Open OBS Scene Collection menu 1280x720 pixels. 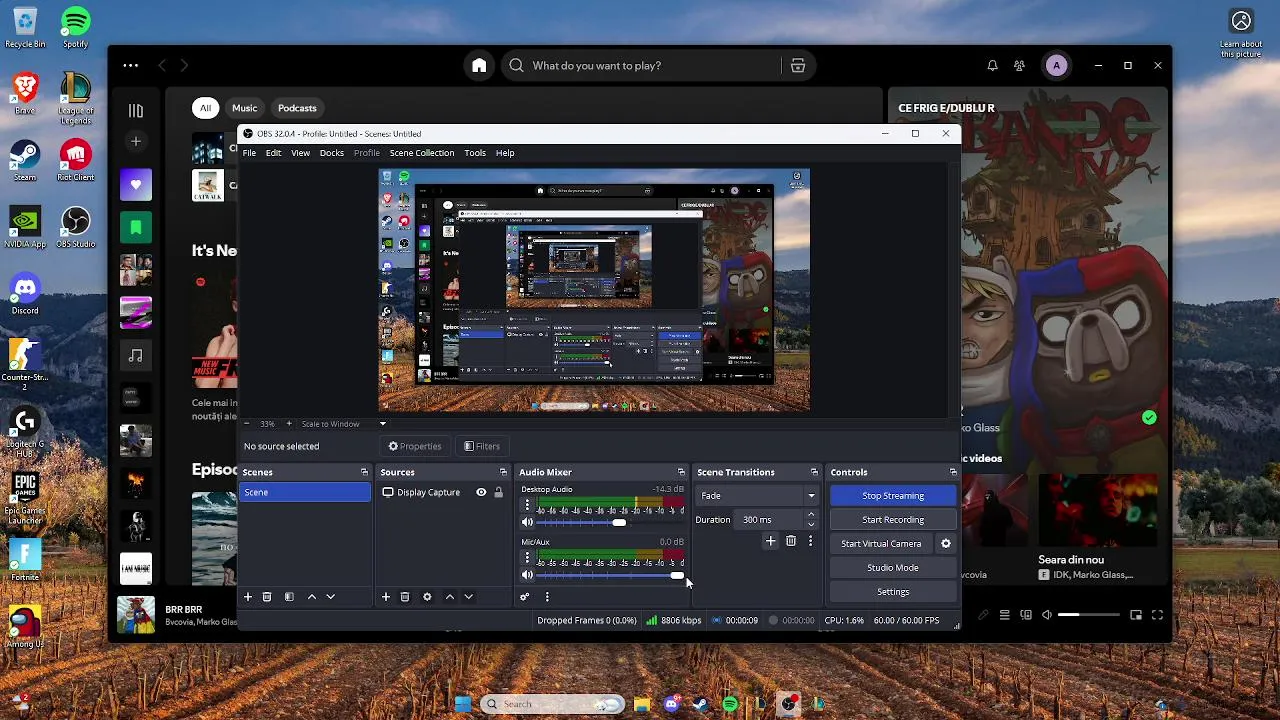click(422, 153)
